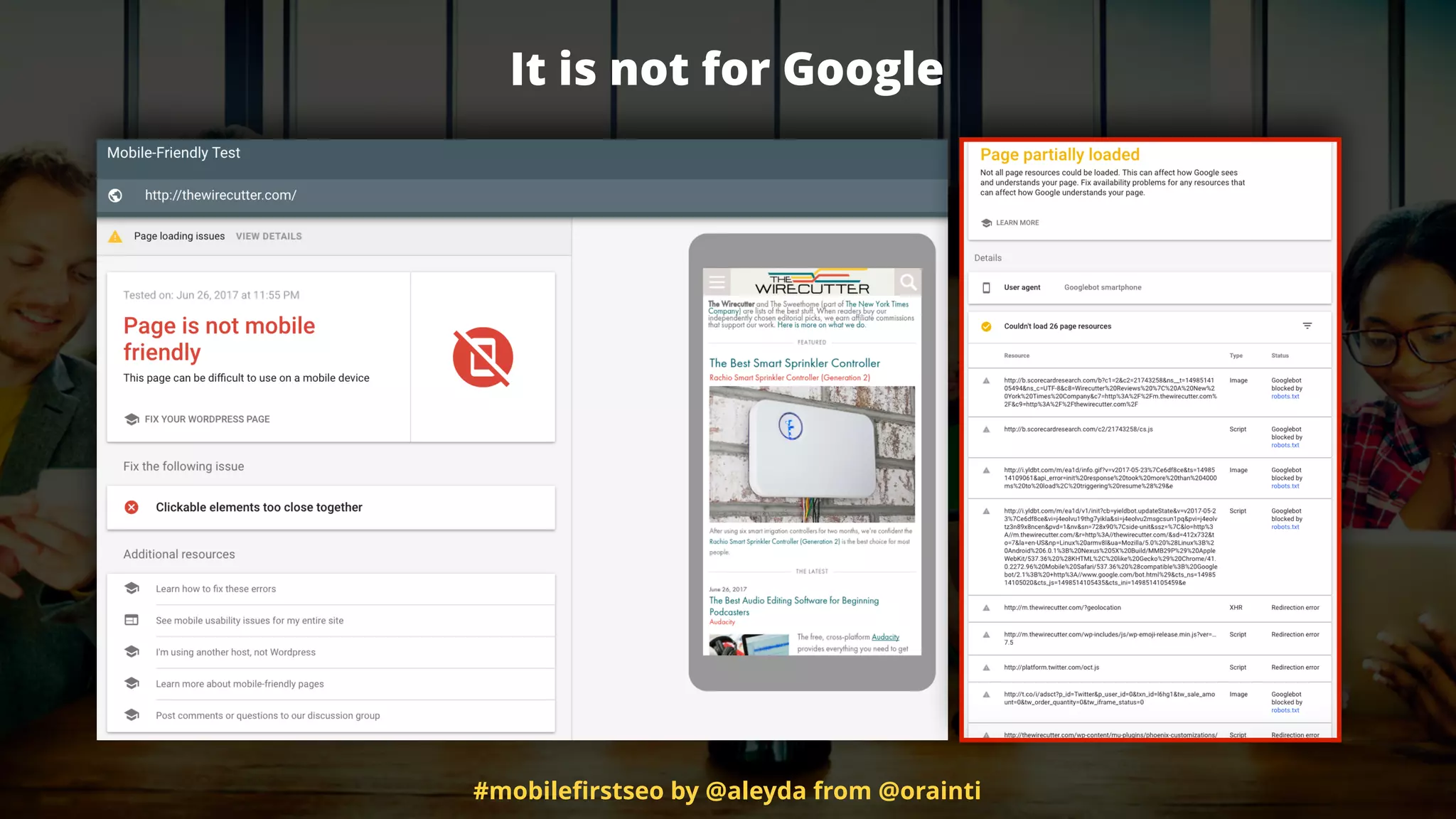Click the Here is more on what we do link
This screenshot has width=1456, height=819.
pos(821,326)
